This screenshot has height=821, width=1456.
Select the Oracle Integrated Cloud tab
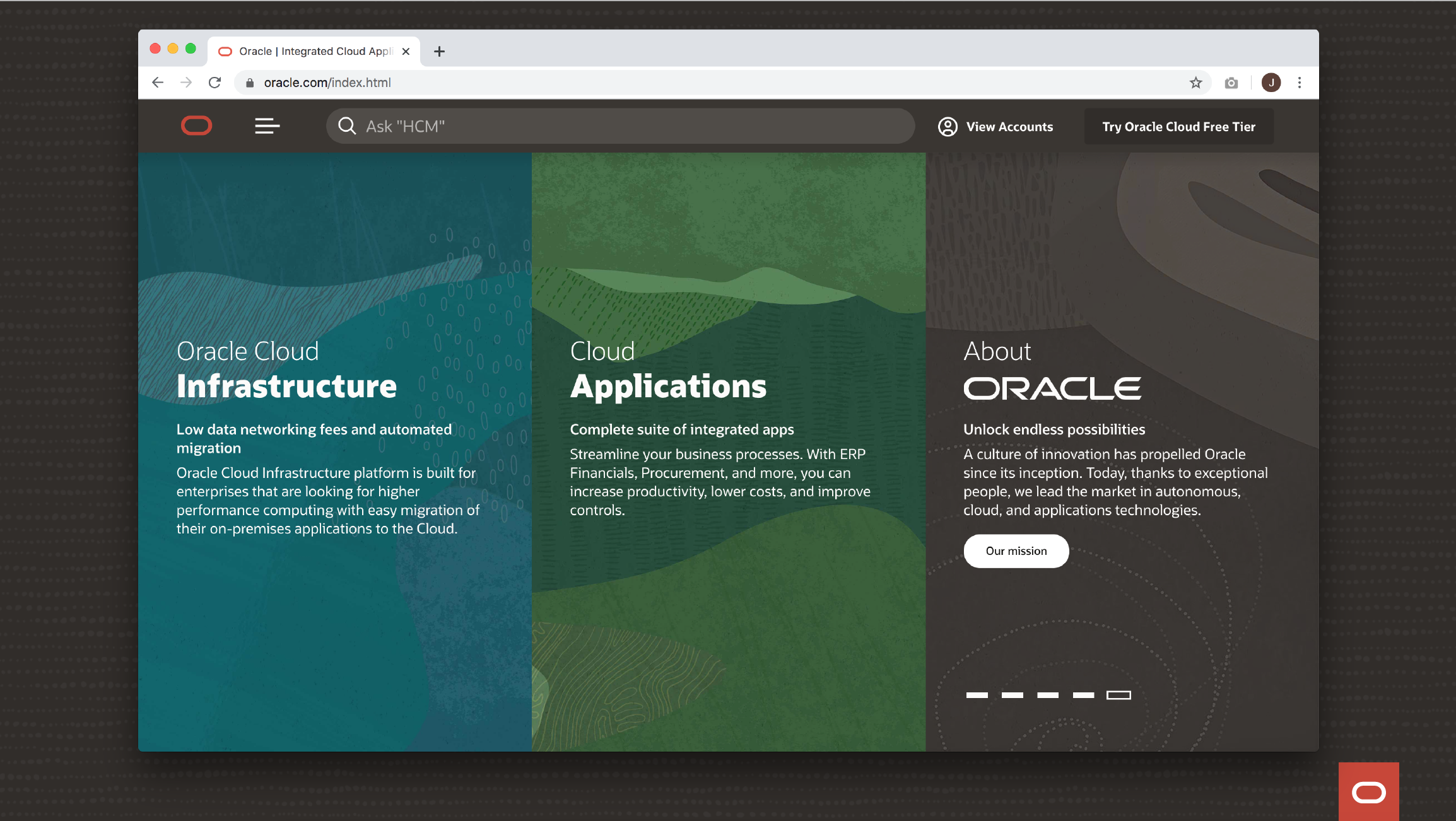point(314,51)
